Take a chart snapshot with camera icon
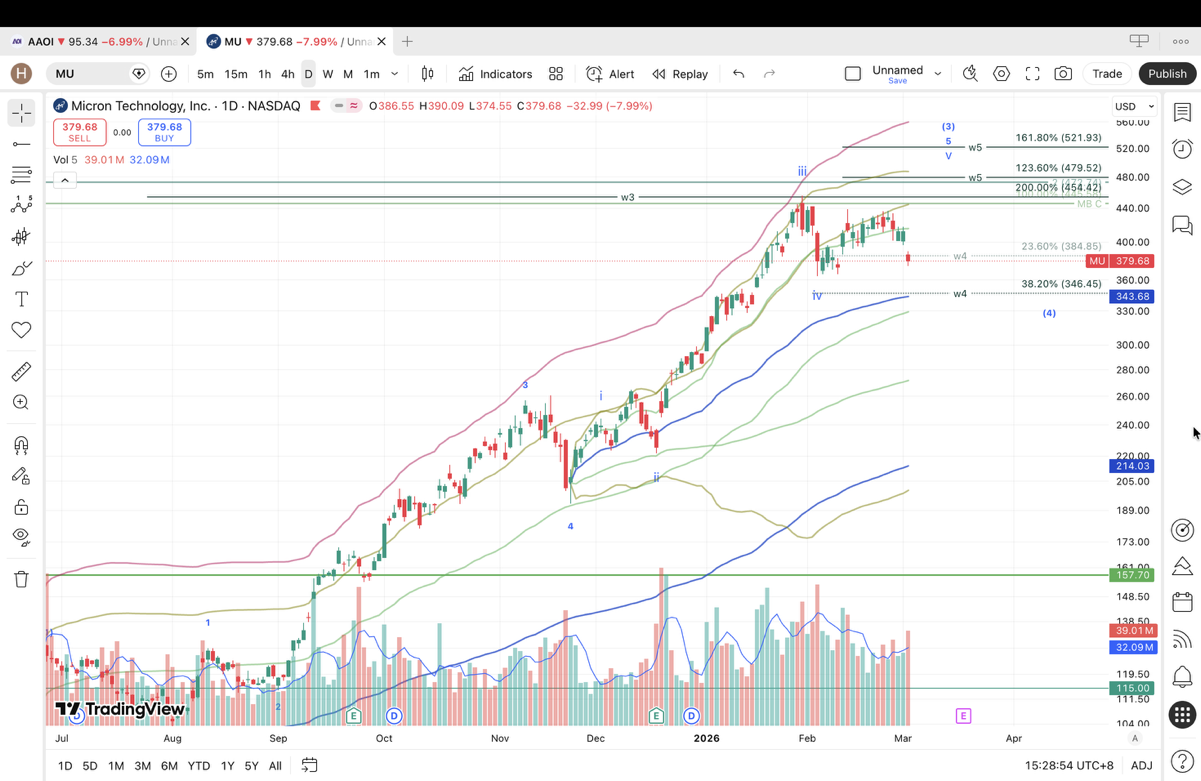This screenshot has width=1201, height=781. (x=1063, y=74)
